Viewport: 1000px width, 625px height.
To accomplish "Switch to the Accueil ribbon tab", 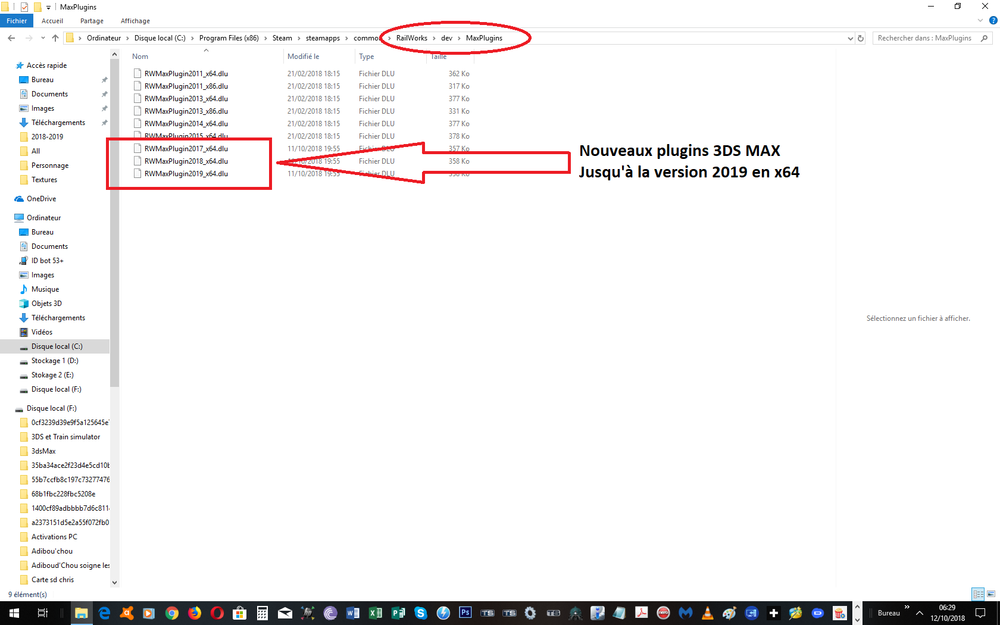I will [x=52, y=20].
